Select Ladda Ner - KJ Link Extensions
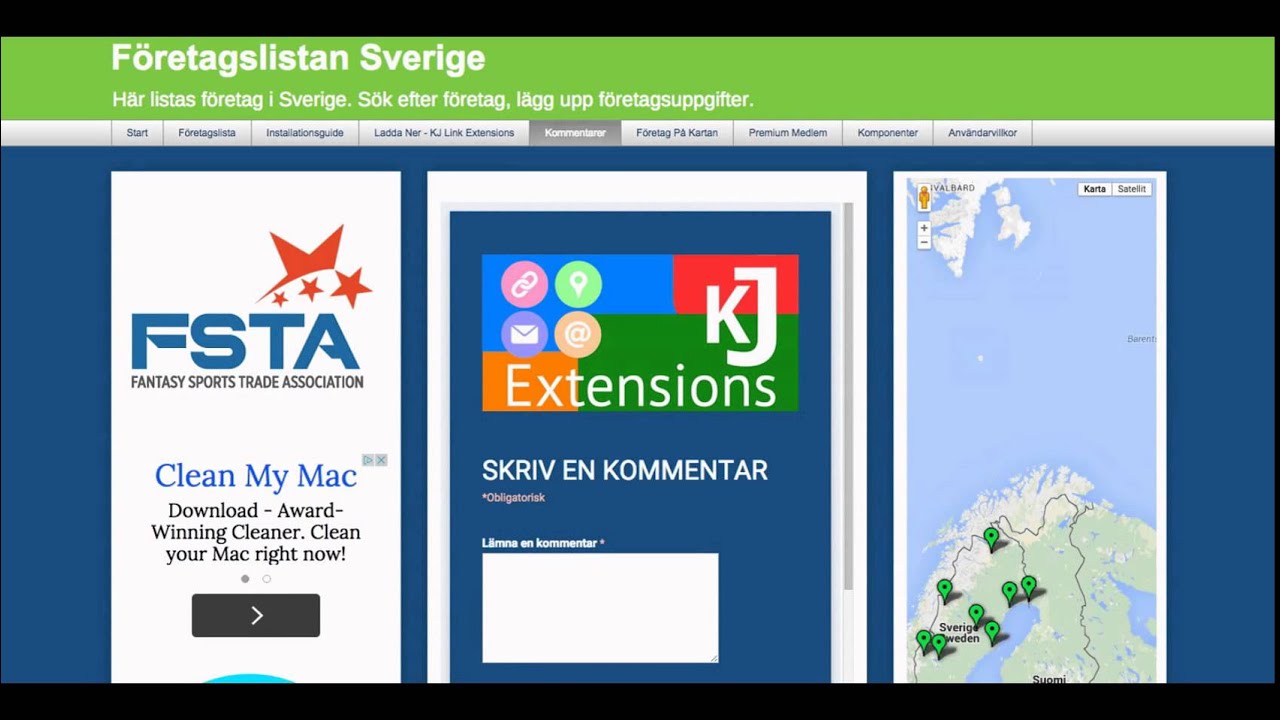 pyautogui.click(x=444, y=133)
